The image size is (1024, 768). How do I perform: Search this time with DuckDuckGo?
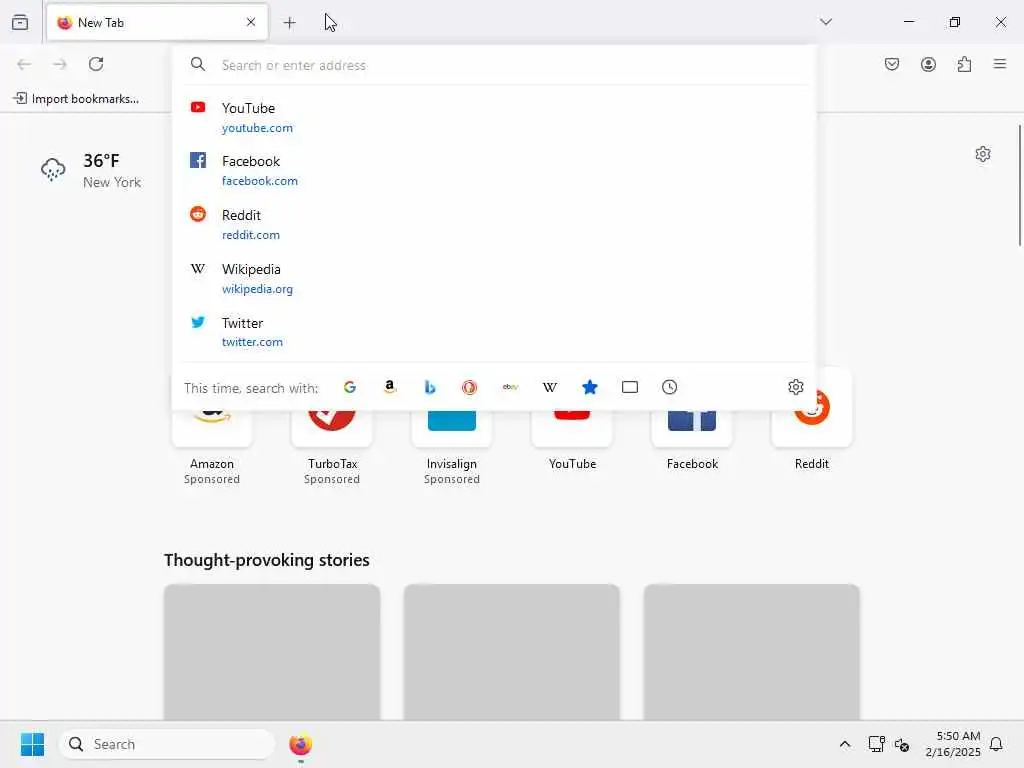pyautogui.click(x=470, y=387)
